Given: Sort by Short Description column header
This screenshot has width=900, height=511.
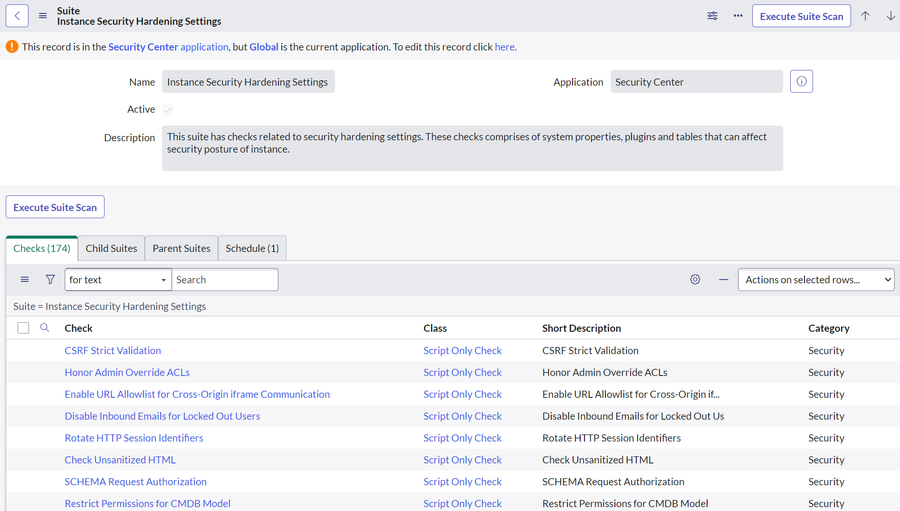Looking at the screenshot, I should click(x=581, y=328).
